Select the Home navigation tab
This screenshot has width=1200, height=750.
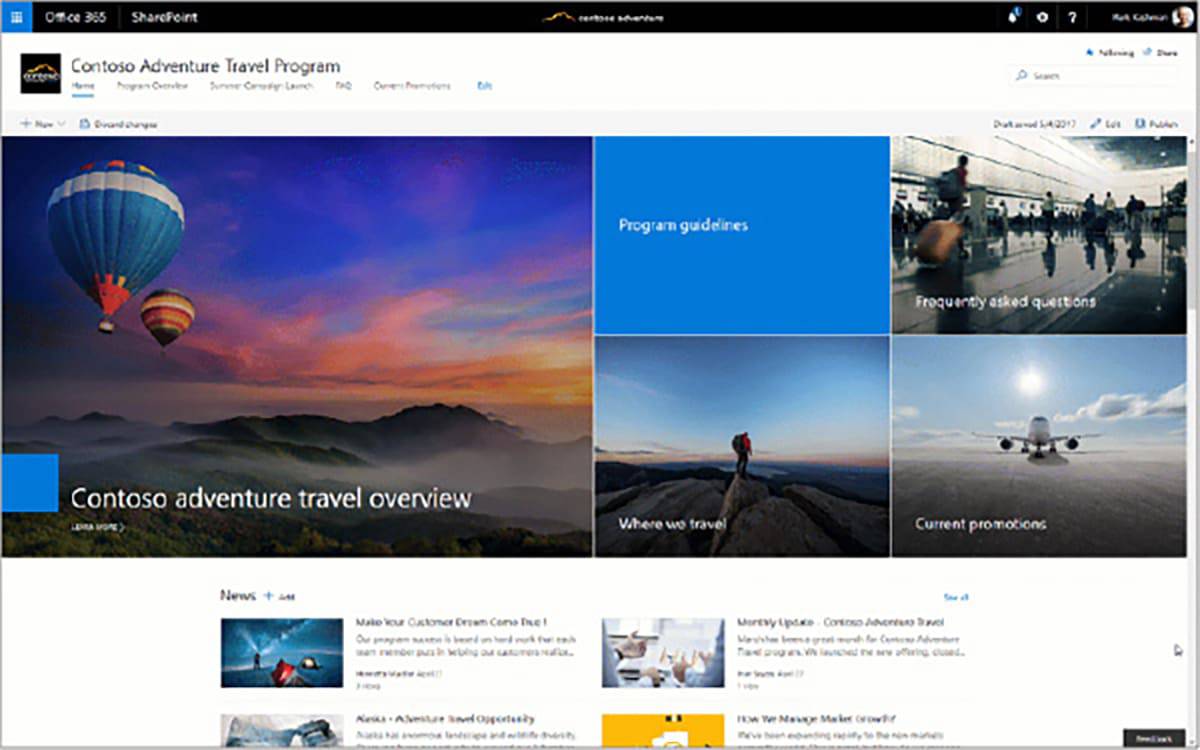(x=83, y=86)
